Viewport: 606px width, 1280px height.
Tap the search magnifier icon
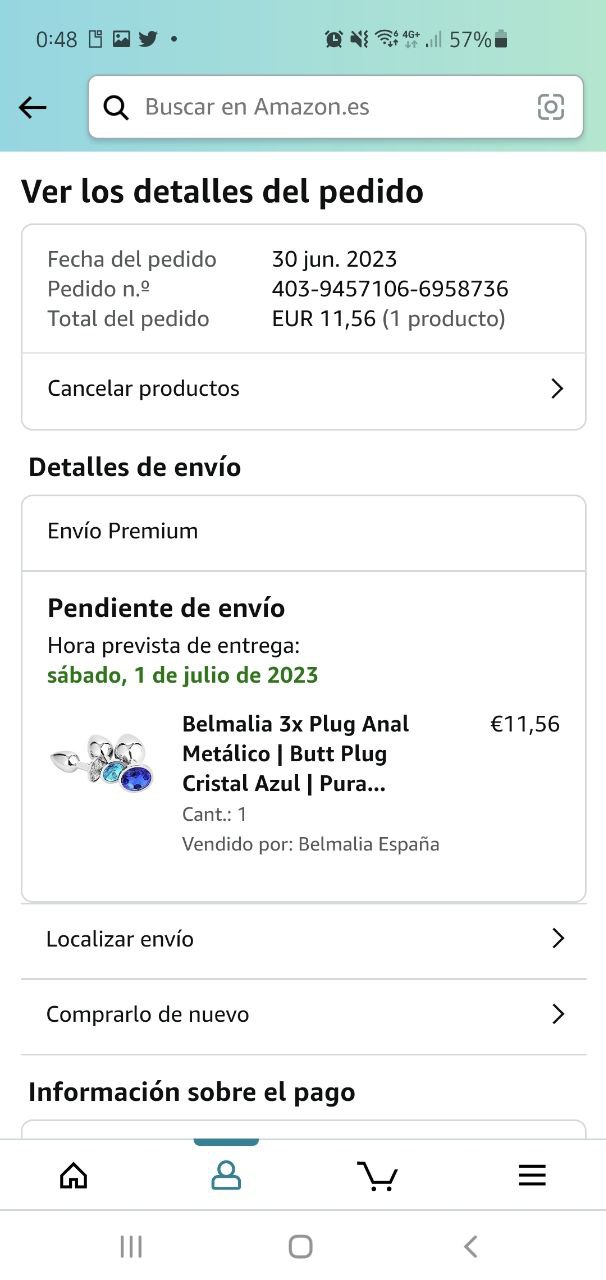pos(117,108)
